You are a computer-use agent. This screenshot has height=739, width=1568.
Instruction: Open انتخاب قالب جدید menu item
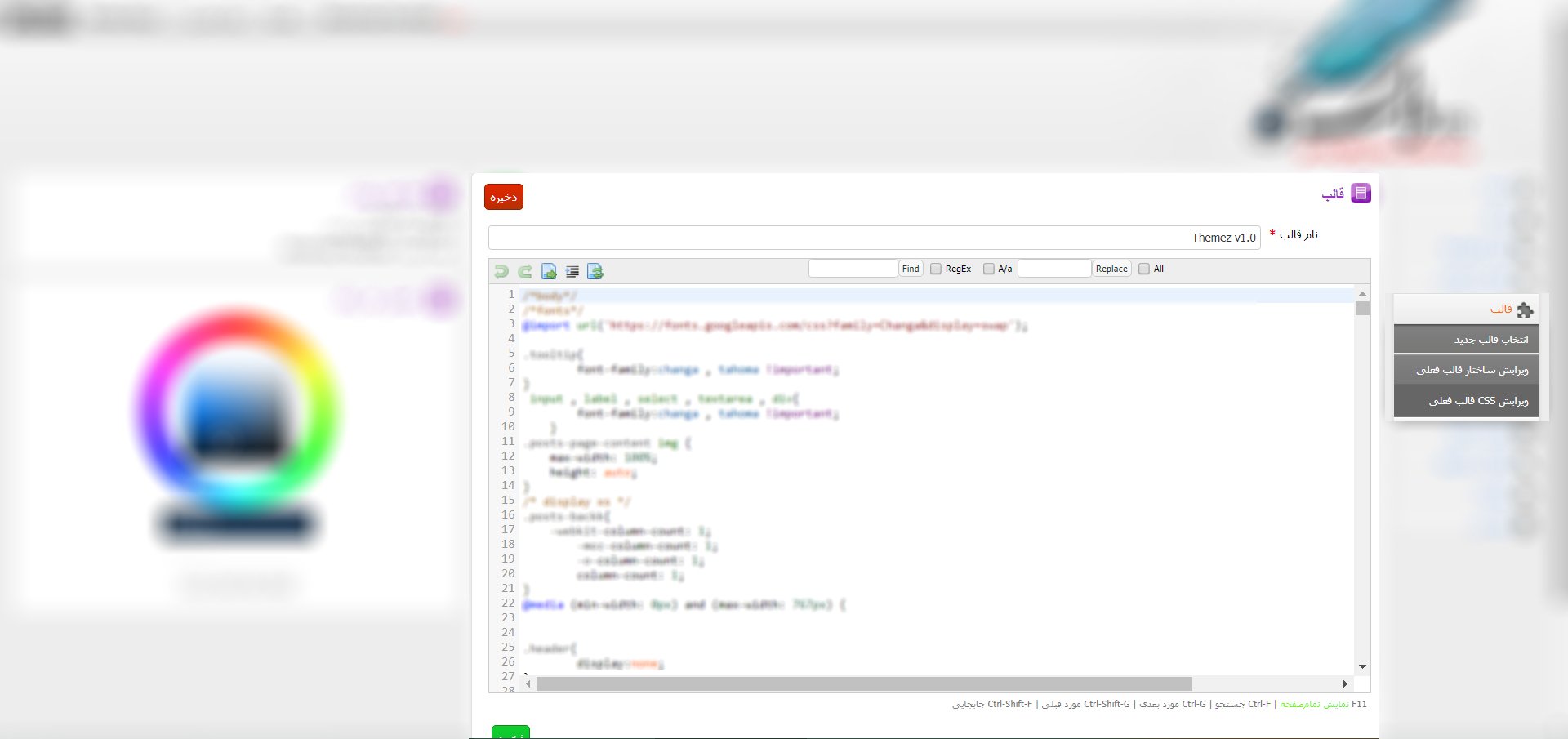(1466, 340)
